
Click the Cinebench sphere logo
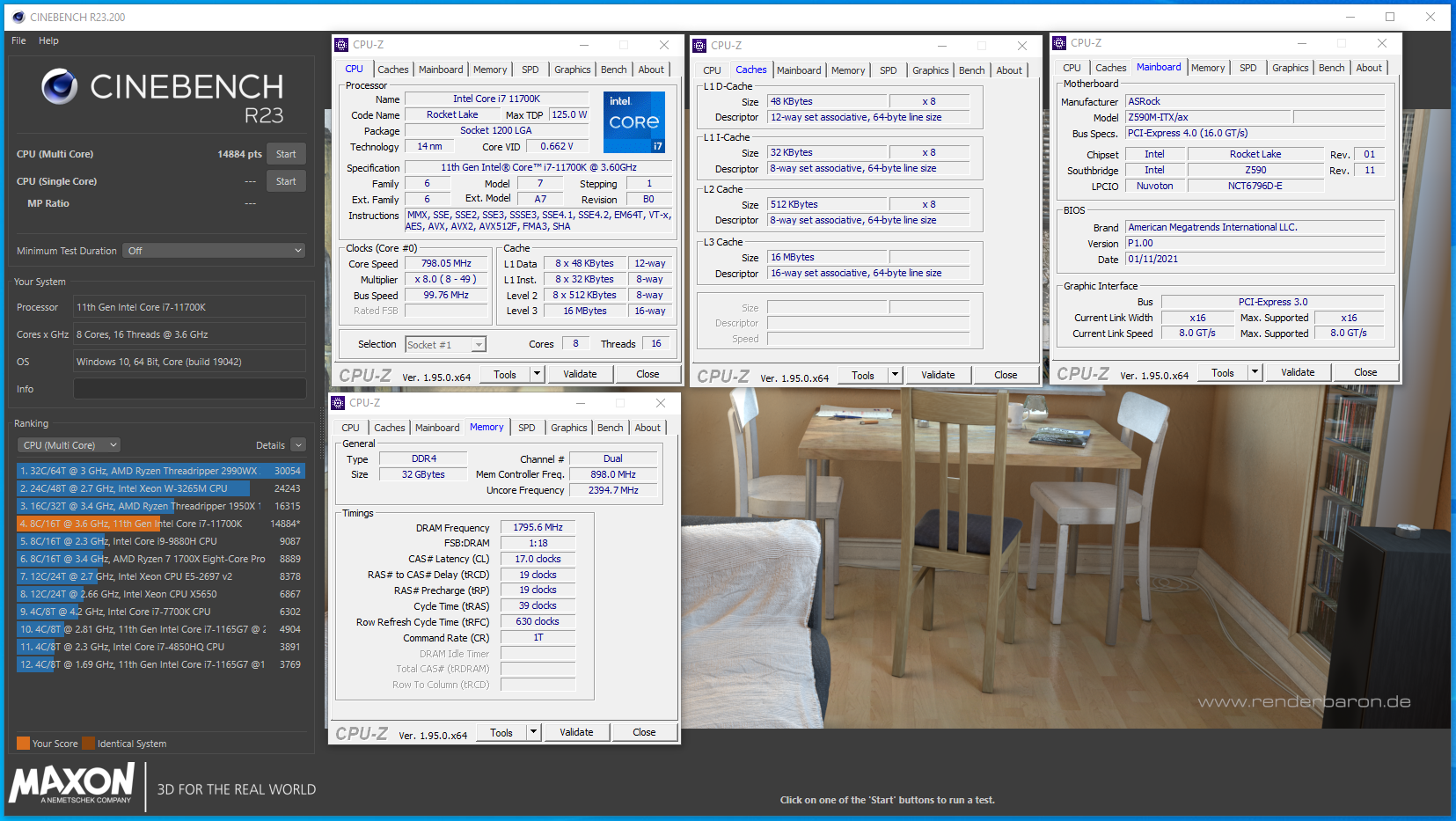(x=60, y=86)
